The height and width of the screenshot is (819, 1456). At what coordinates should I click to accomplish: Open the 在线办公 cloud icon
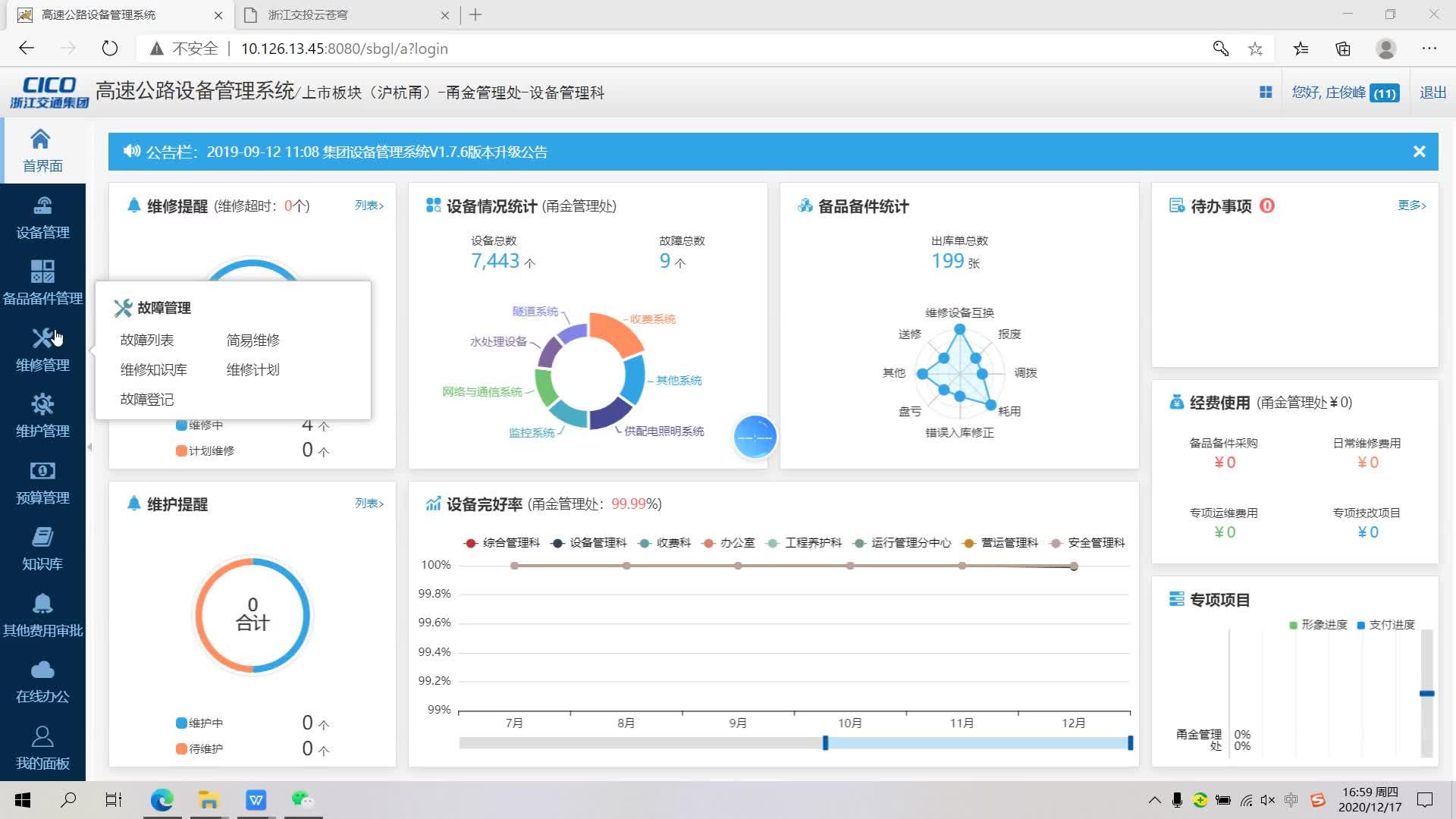coord(42,670)
